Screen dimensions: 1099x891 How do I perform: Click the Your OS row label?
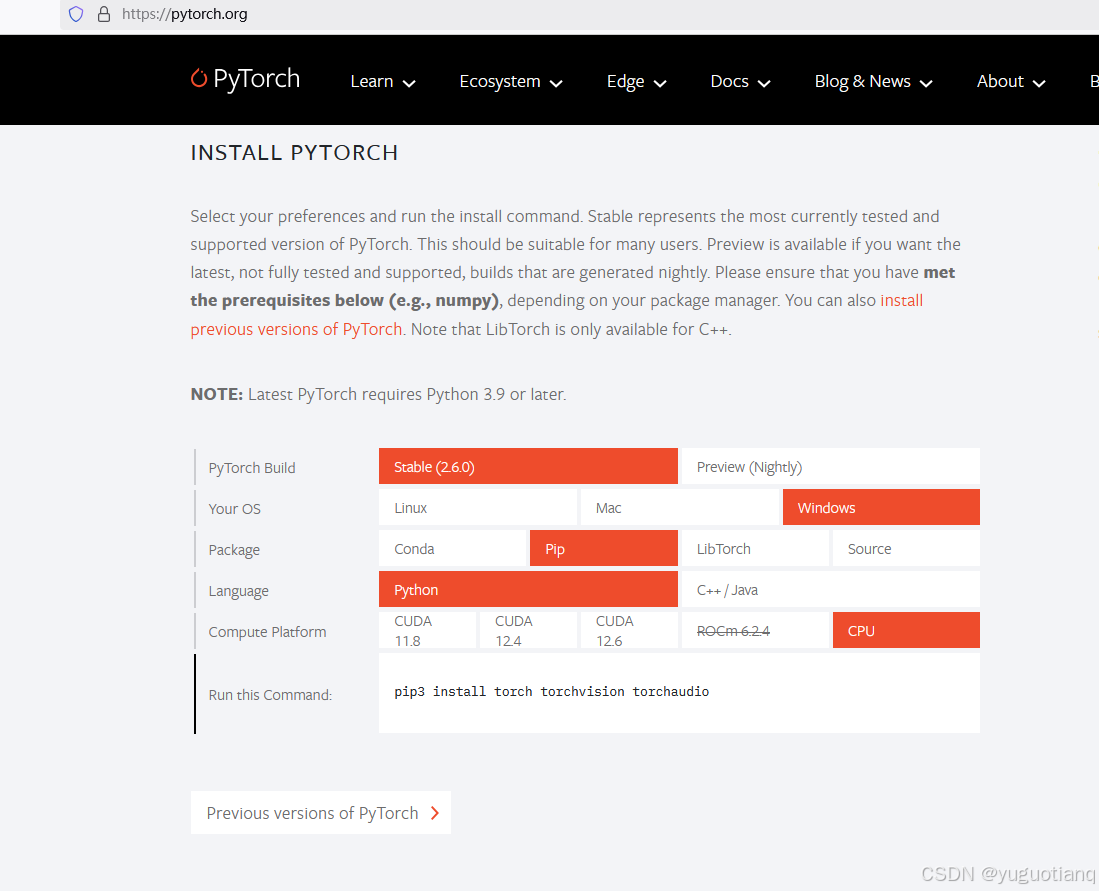pyautogui.click(x=234, y=508)
